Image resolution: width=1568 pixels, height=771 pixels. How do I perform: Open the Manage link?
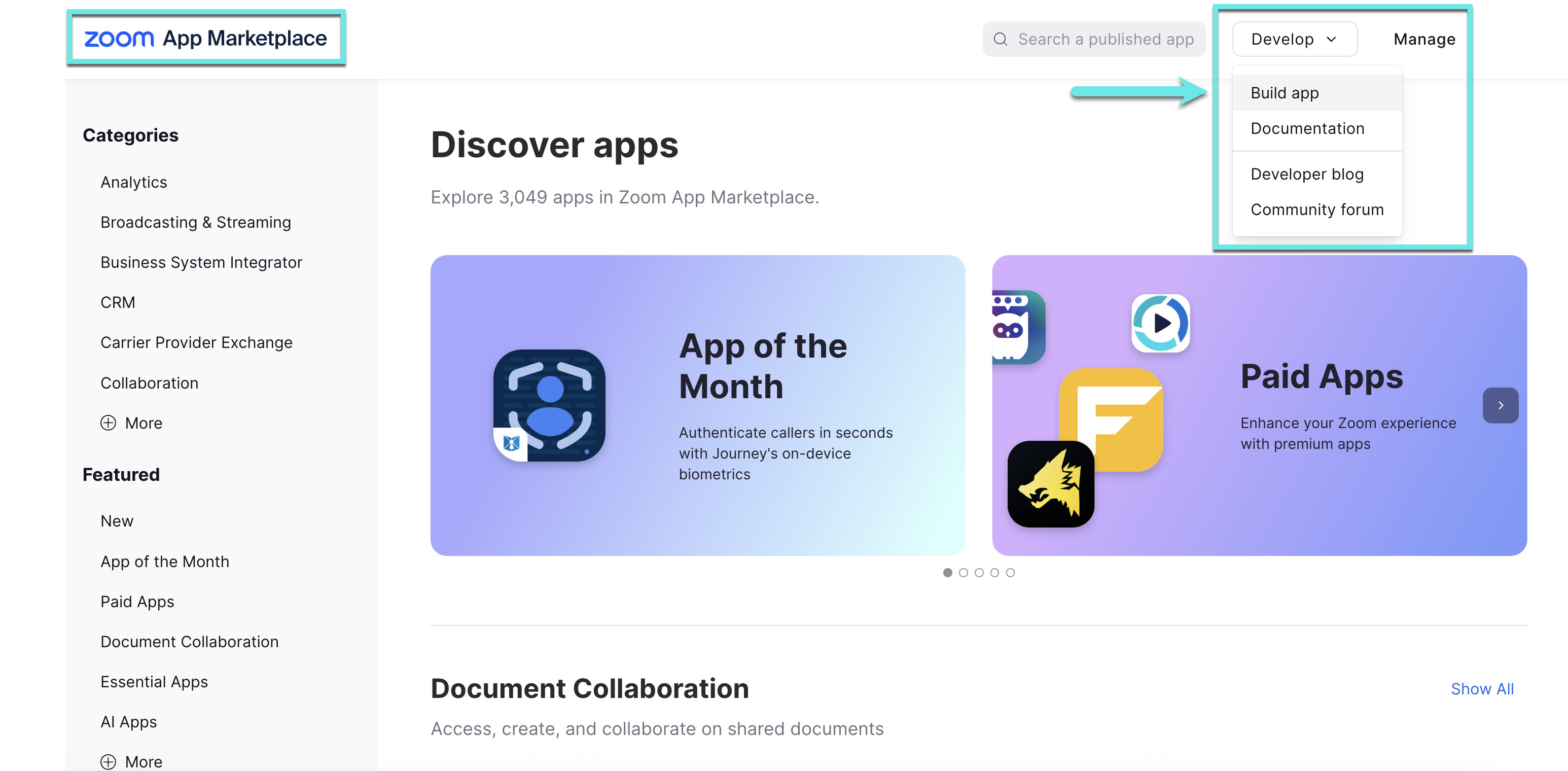click(x=1424, y=40)
